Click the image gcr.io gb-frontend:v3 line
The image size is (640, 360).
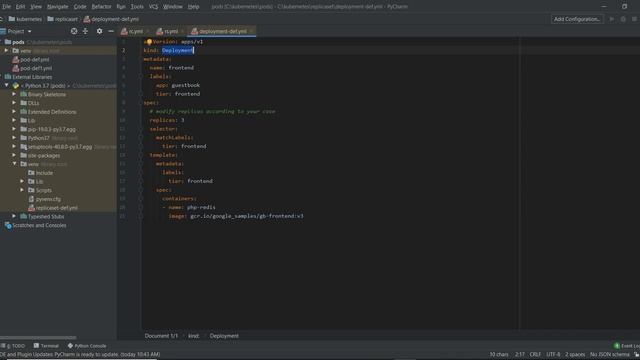point(236,216)
